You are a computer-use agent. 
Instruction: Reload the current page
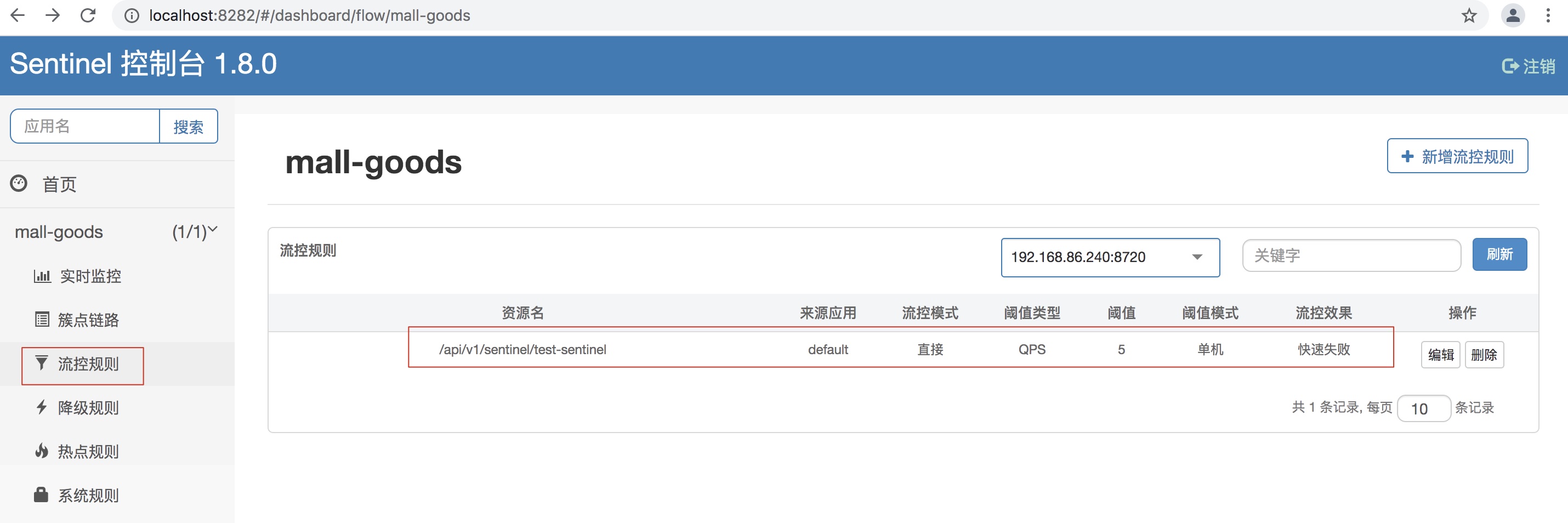(x=88, y=15)
